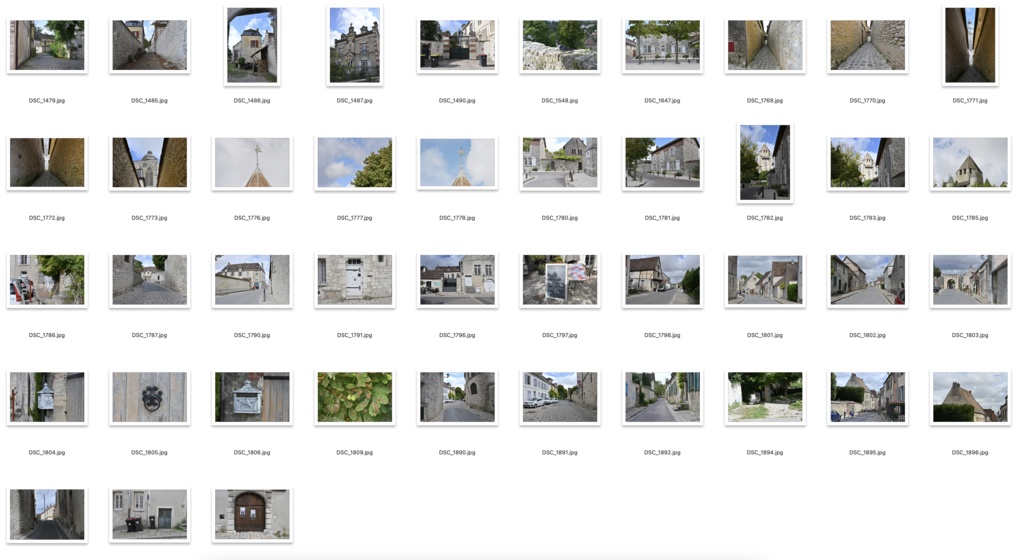Select the DSC_1896.jpg rooftop thumbnail
Image resolution: width=1024 pixels, height=560 pixels.
(970, 397)
